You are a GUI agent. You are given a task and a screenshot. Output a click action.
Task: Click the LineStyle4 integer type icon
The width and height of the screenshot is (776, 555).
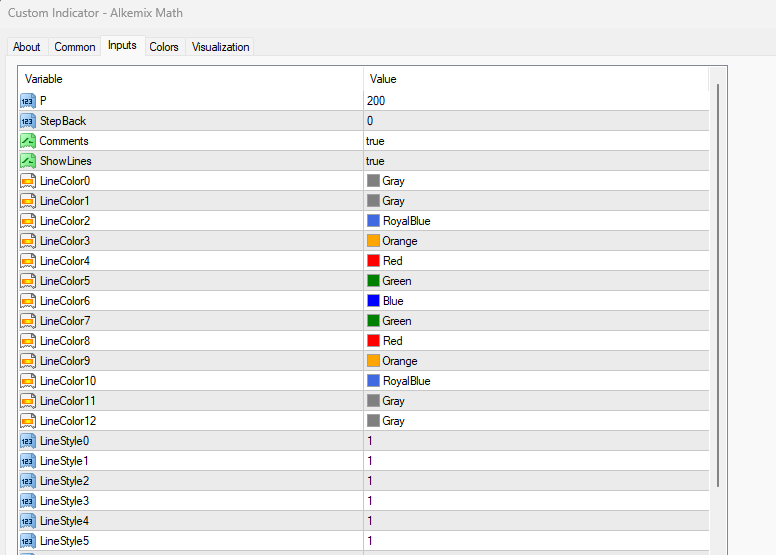[x=28, y=521]
